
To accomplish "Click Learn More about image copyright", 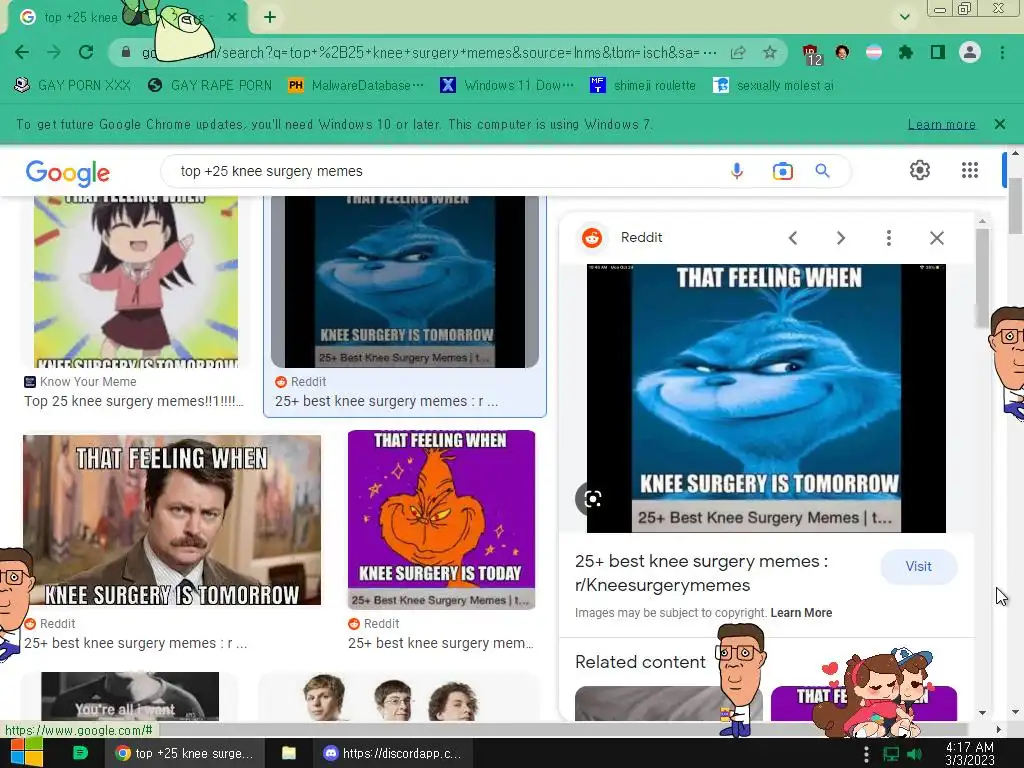I will click(801, 613).
